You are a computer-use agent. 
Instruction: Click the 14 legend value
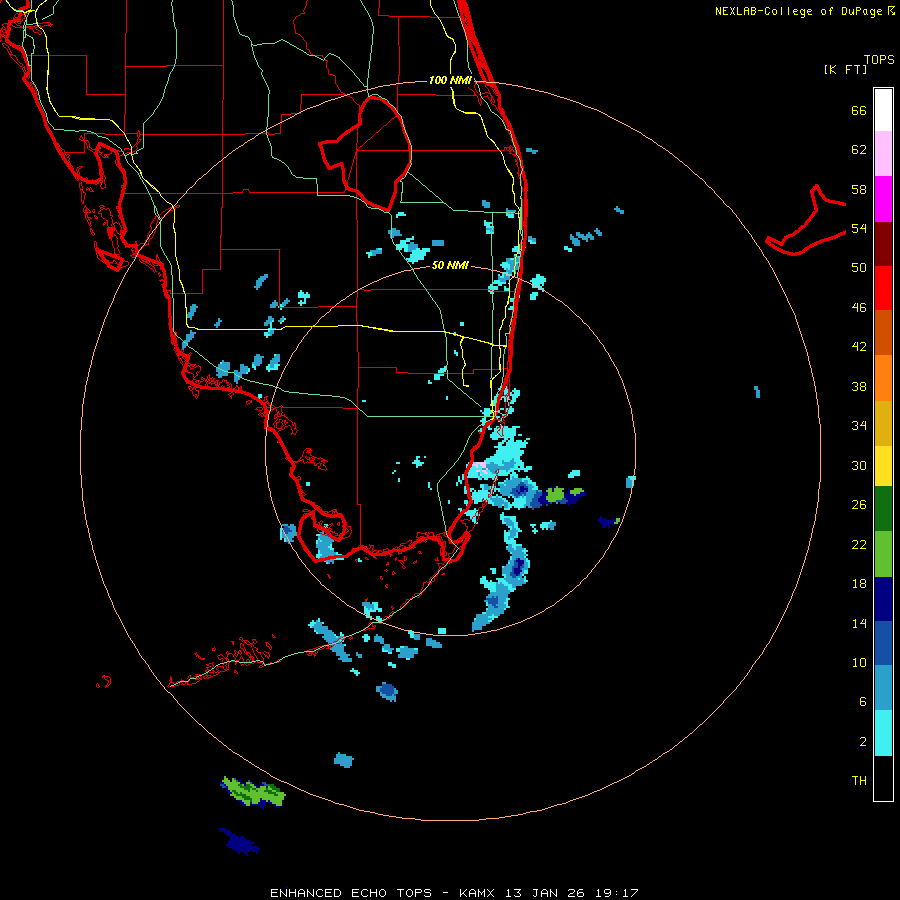(x=859, y=623)
